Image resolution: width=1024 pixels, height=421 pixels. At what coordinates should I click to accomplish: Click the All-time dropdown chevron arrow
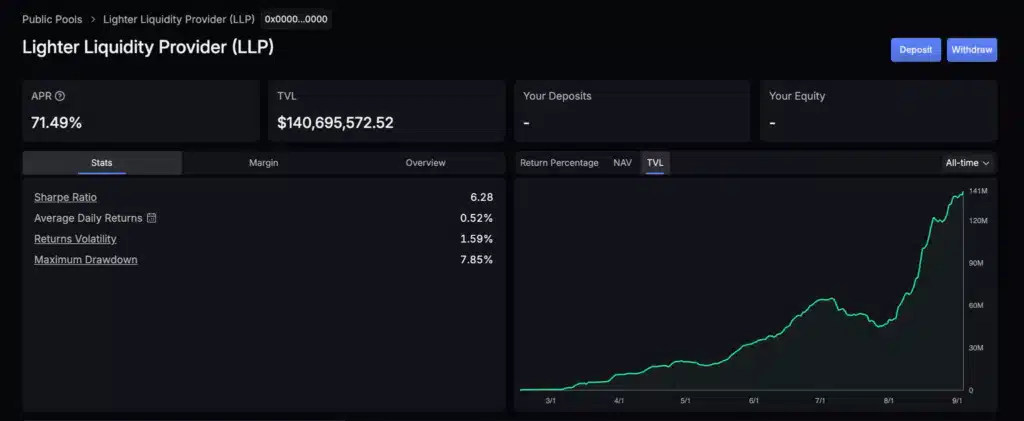point(986,163)
